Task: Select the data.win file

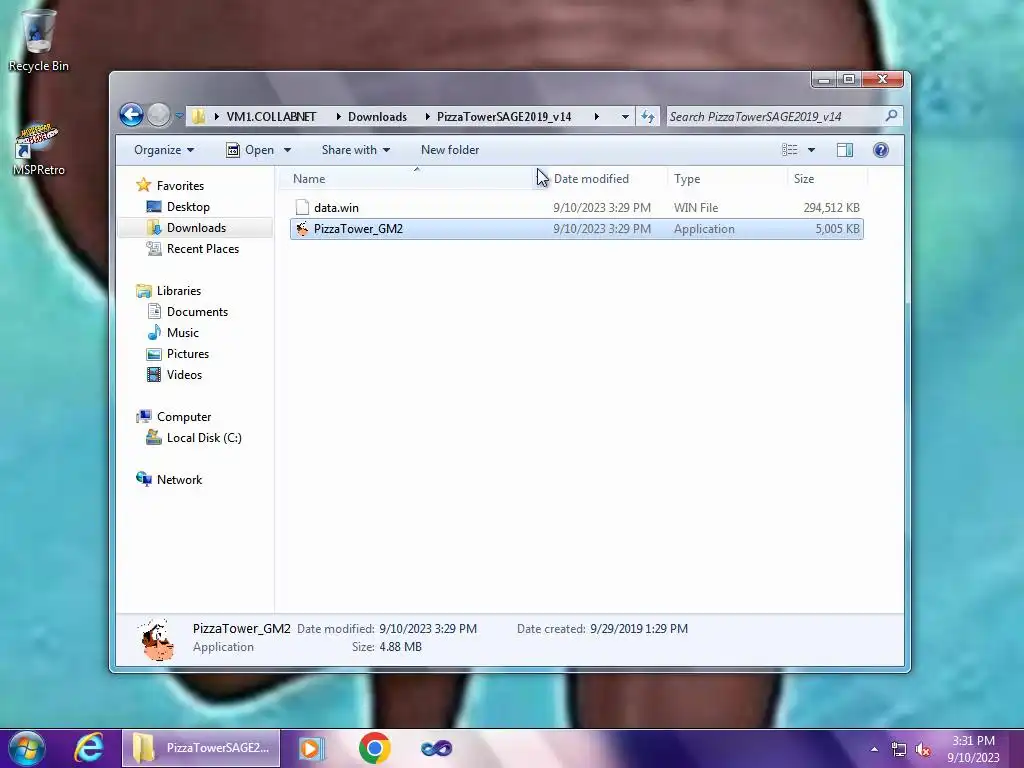Action: [x=577, y=208]
